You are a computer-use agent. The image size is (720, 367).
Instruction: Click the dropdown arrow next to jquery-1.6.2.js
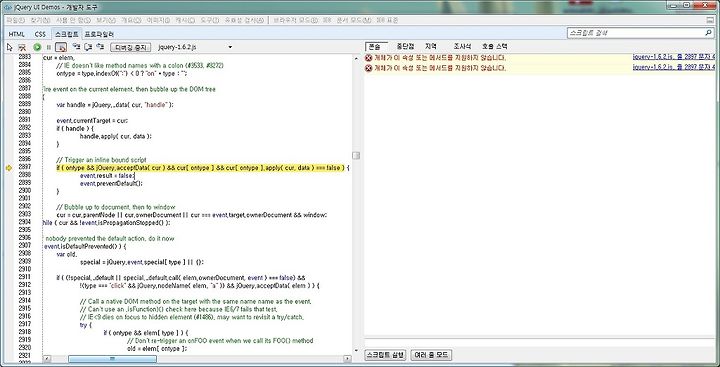pyautogui.click(x=230, y=47)
